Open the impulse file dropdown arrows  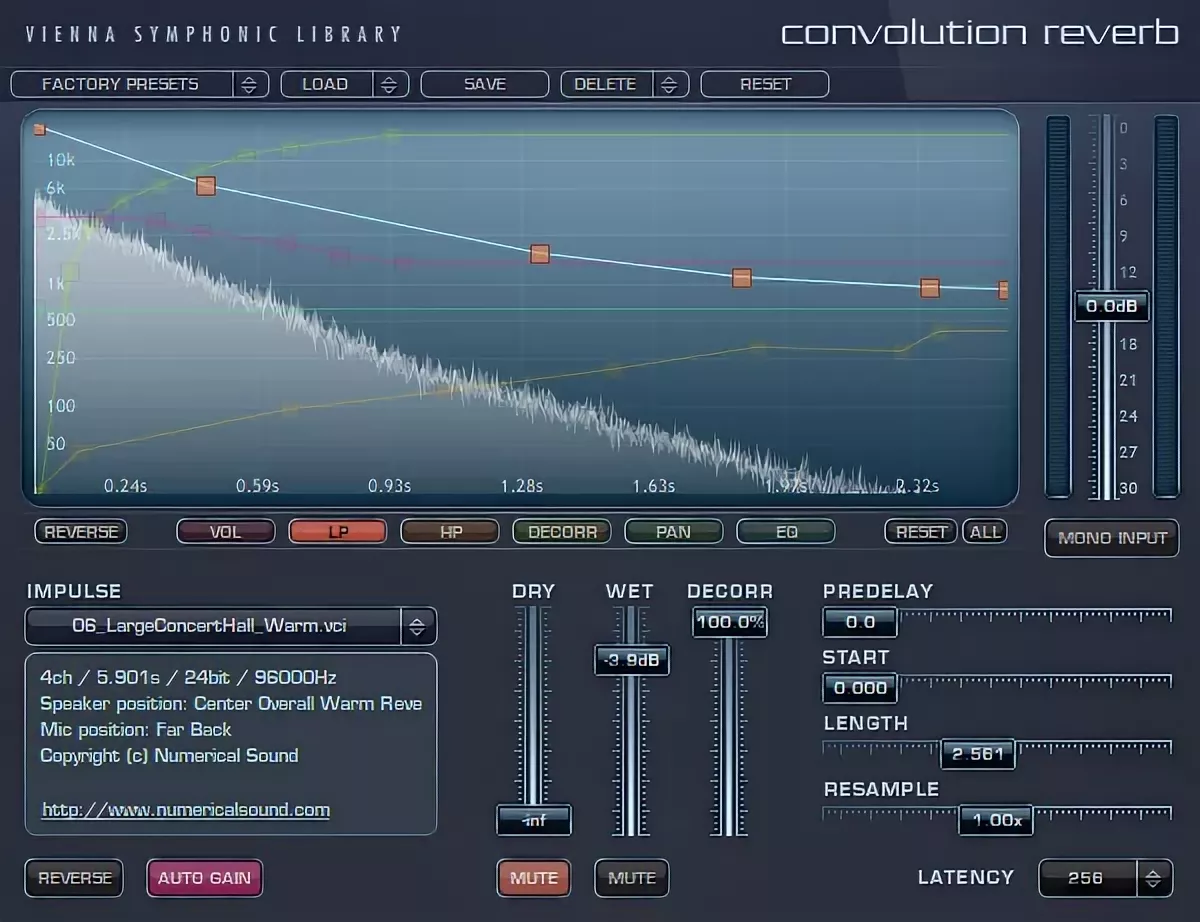[418, 627]
